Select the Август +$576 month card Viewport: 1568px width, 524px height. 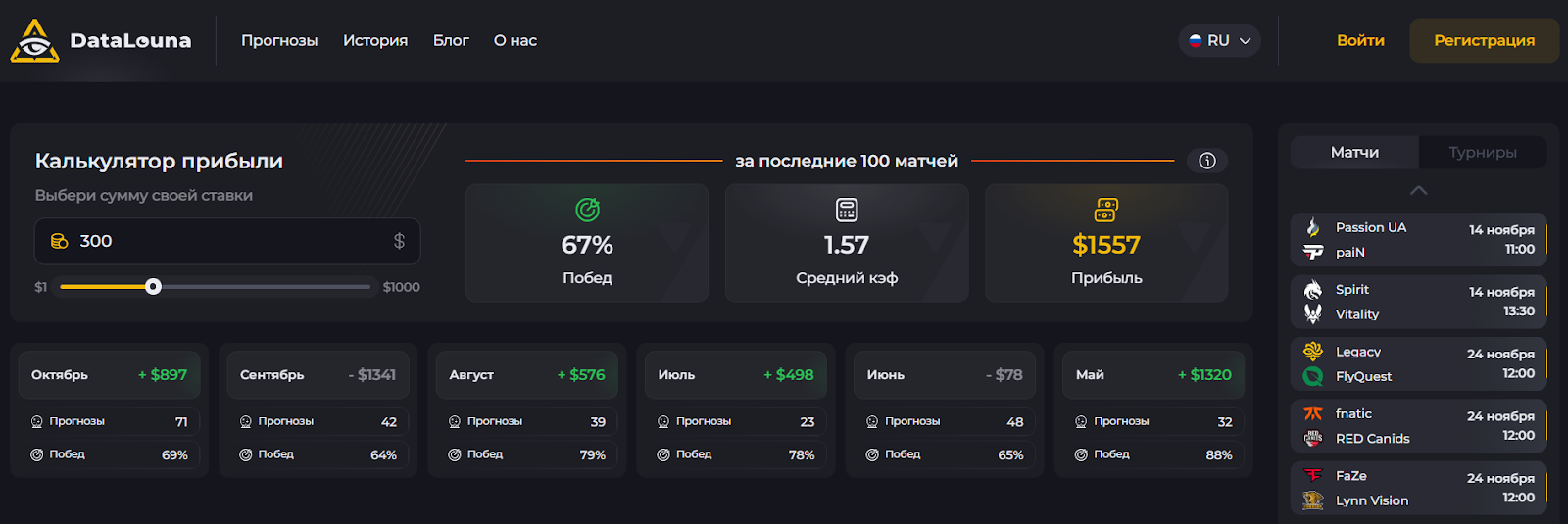pos(527,375)
